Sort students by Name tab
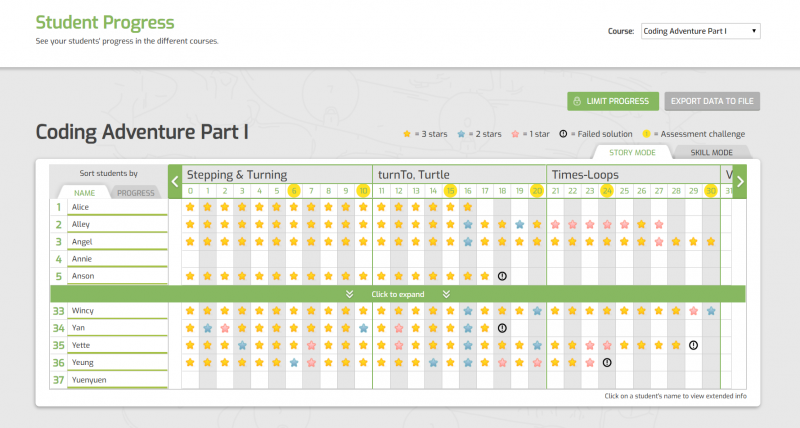The image size is (800, 428). pos(84,193)
